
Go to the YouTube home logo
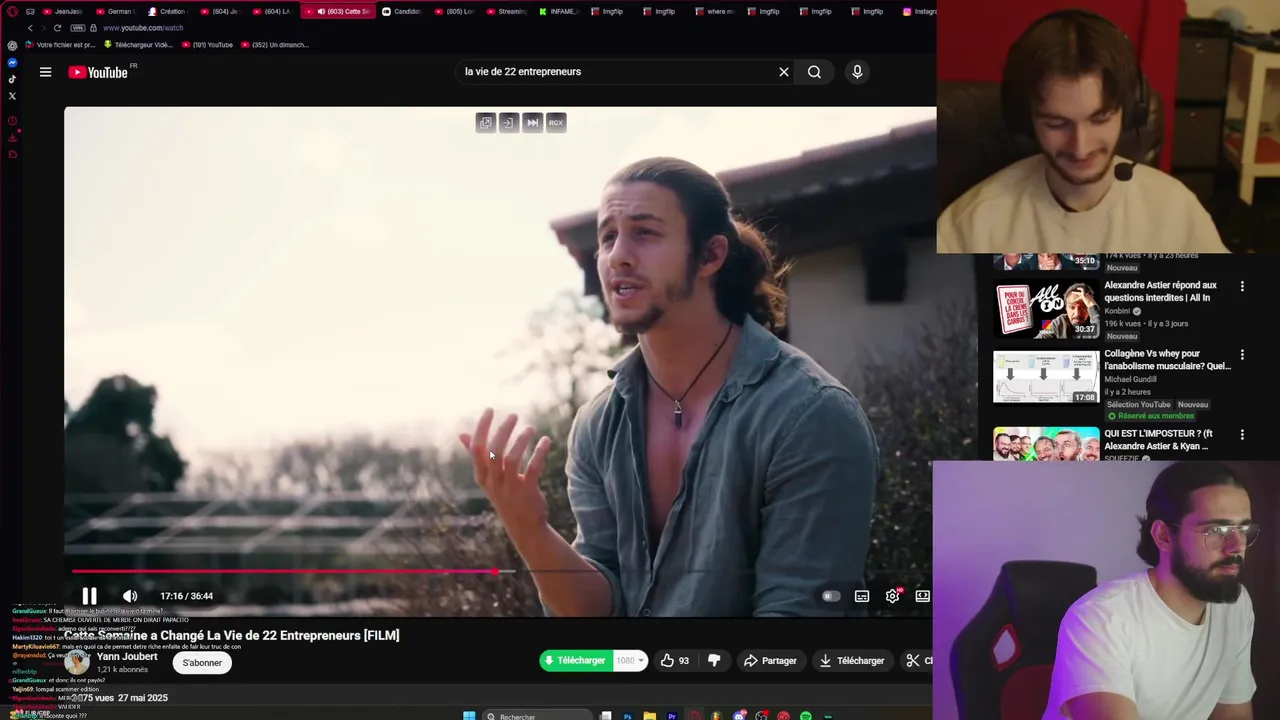click(x=98, y=72)
